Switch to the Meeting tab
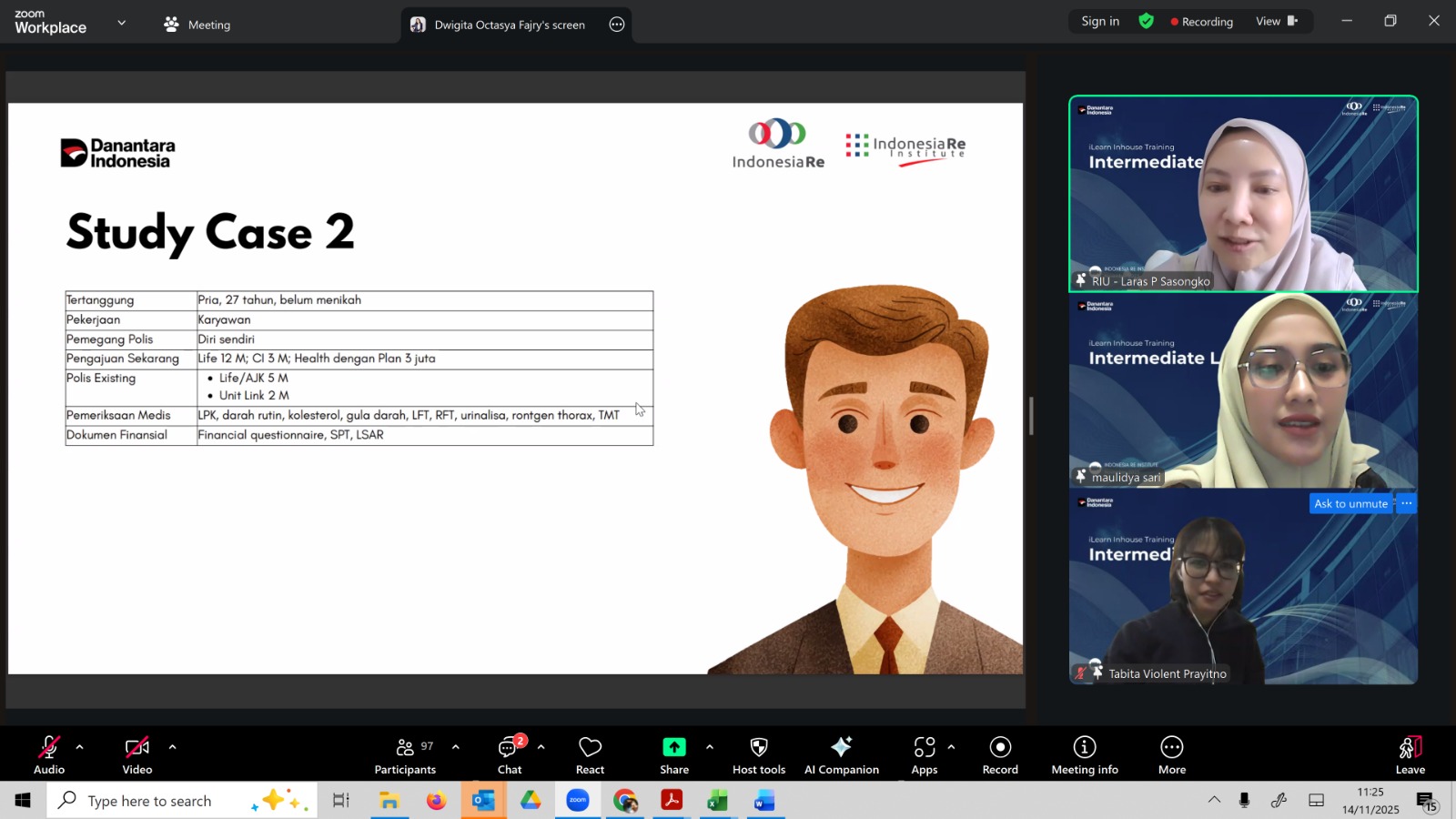Image resolution: width=1456 pixels, height=819 pixels. tap(197, 25)
